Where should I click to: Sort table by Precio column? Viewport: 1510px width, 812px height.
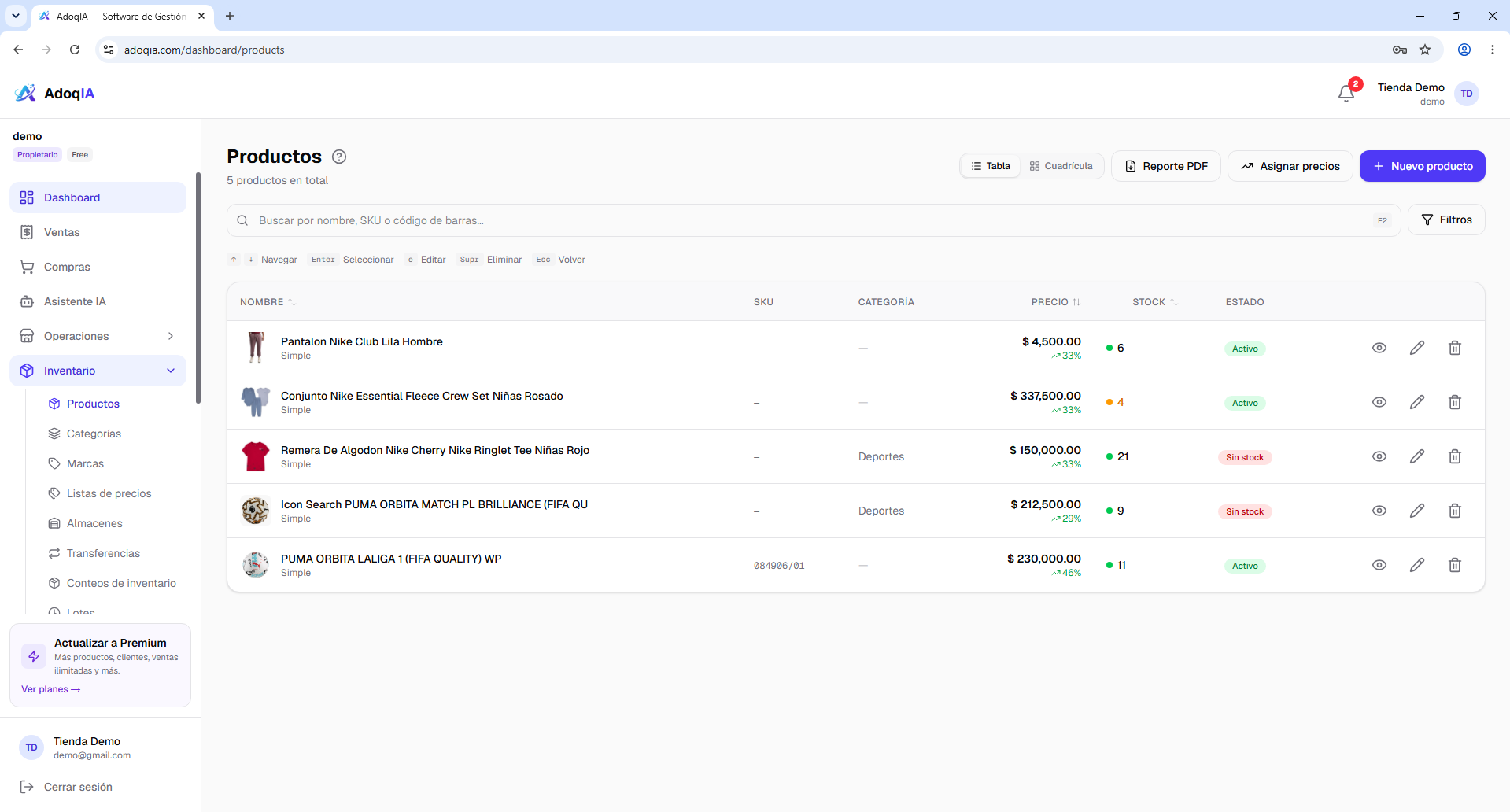[x=1055, y=302]
